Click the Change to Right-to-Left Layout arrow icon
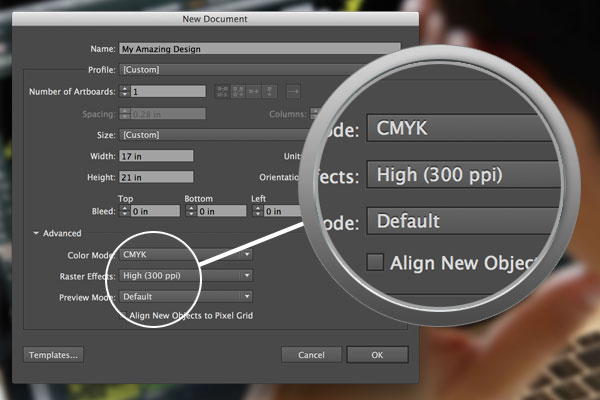The image size is (600, 400). tap(293, 91)
